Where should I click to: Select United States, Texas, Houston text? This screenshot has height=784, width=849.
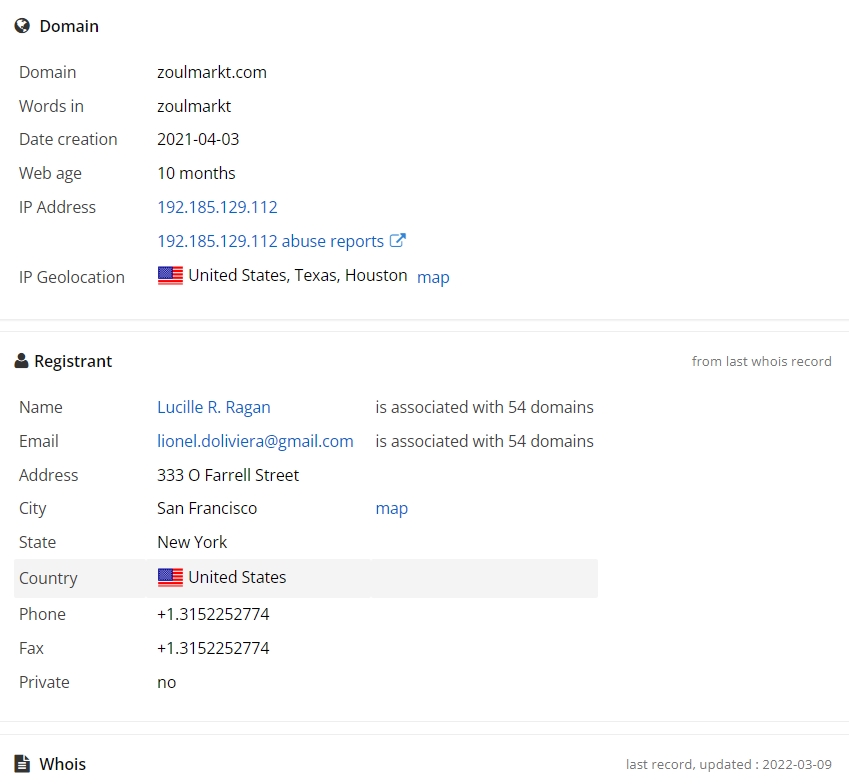point(298,276)
